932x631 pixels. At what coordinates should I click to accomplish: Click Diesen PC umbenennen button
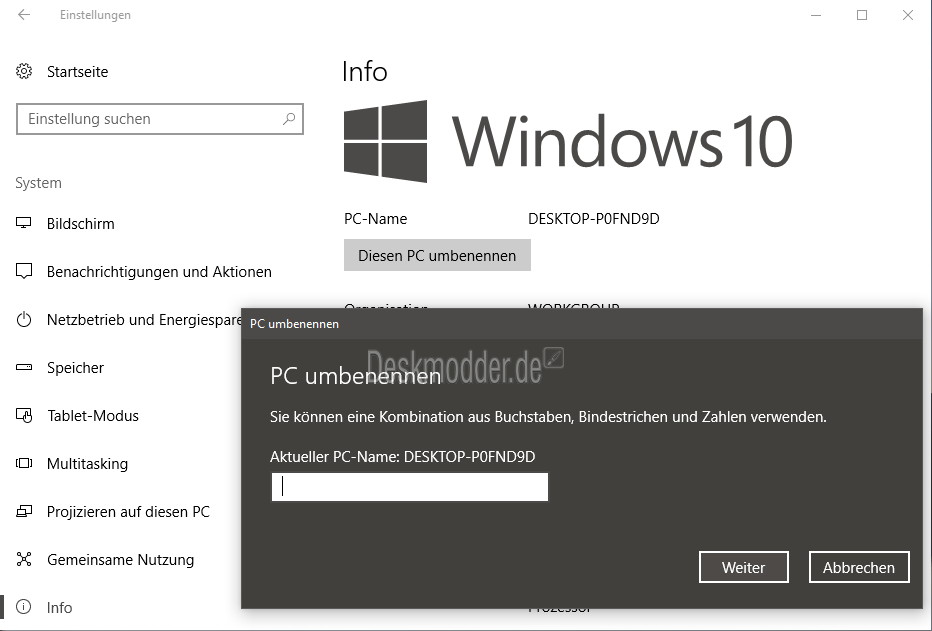click(437, 255)
